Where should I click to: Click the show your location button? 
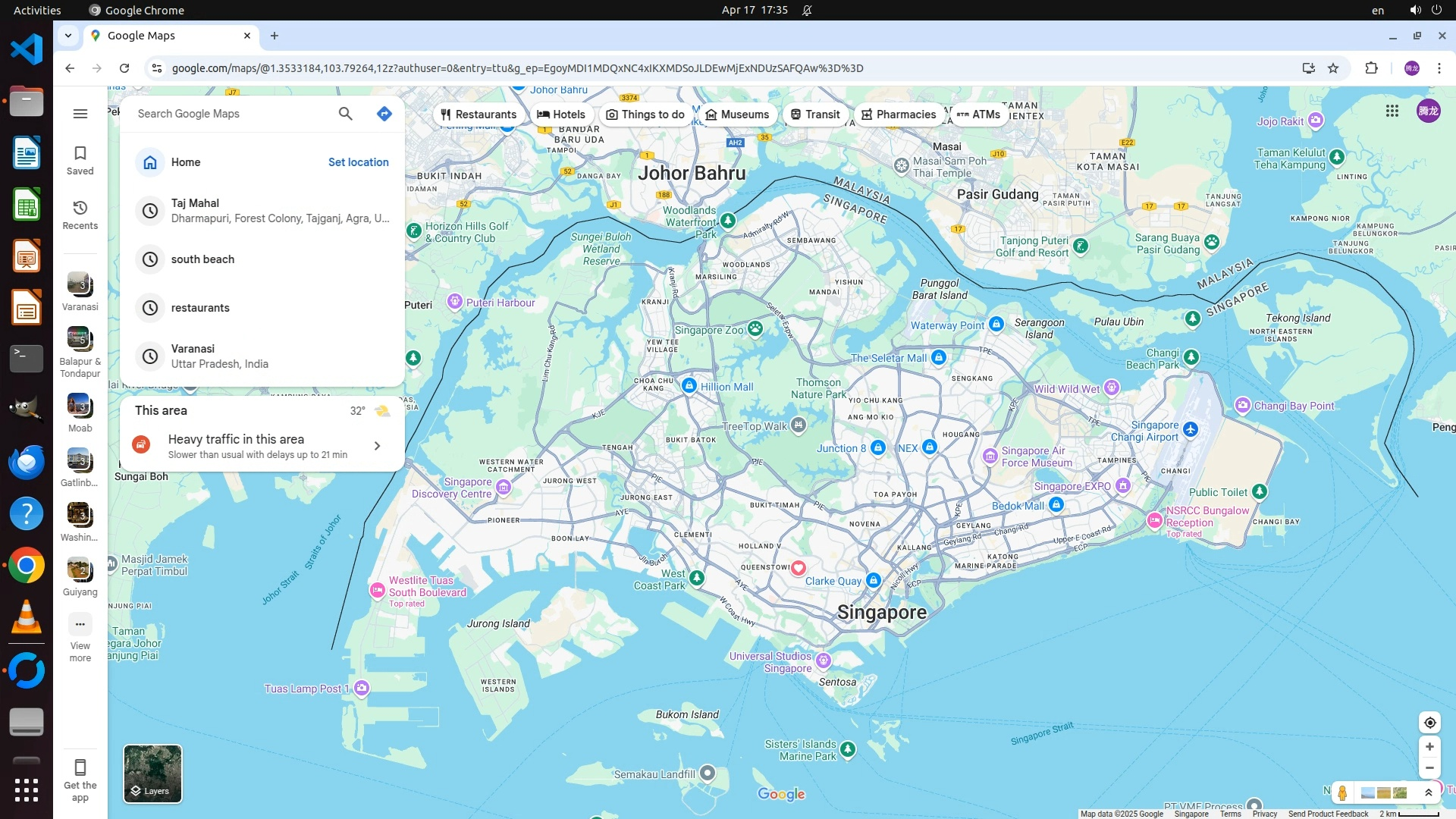click(1429, 723)
